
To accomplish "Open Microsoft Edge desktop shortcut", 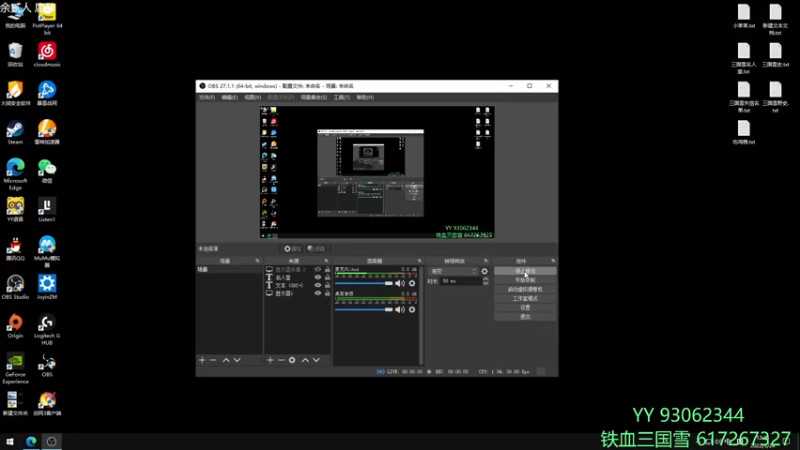I will click(15, 174).
